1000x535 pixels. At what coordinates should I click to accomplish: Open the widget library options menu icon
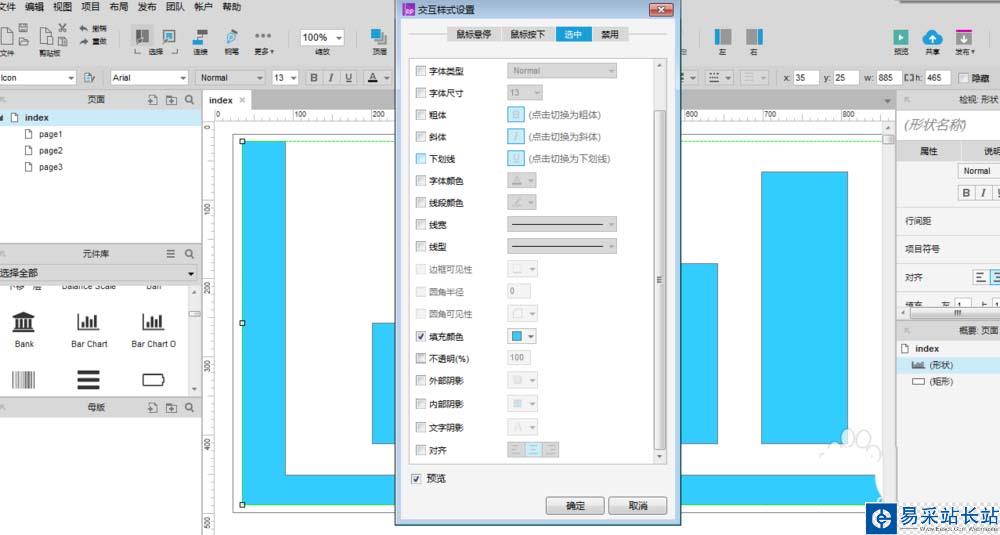[171, 254]
